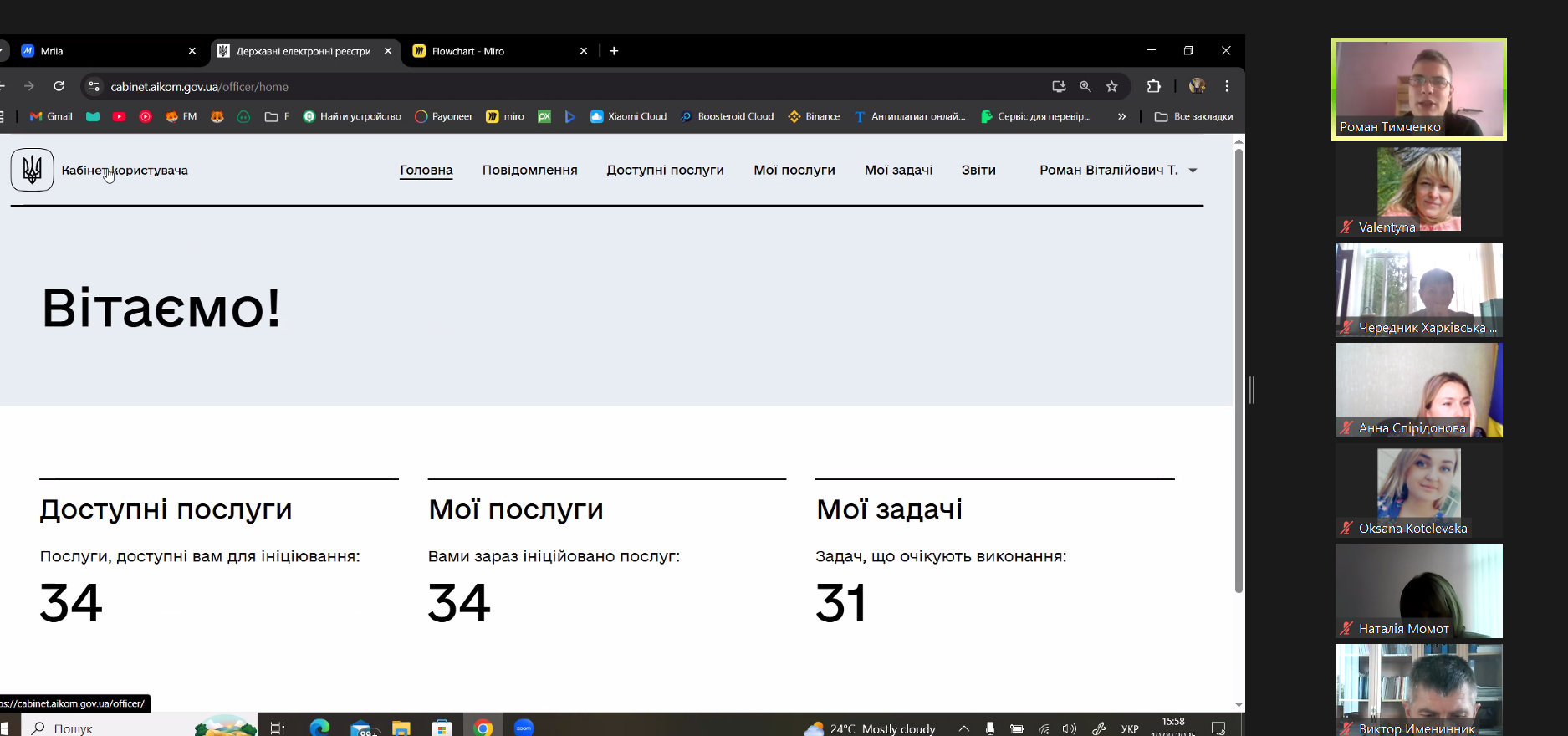
Task: Click Zoom app in the taskbar
Action: [x=524, y=728]
